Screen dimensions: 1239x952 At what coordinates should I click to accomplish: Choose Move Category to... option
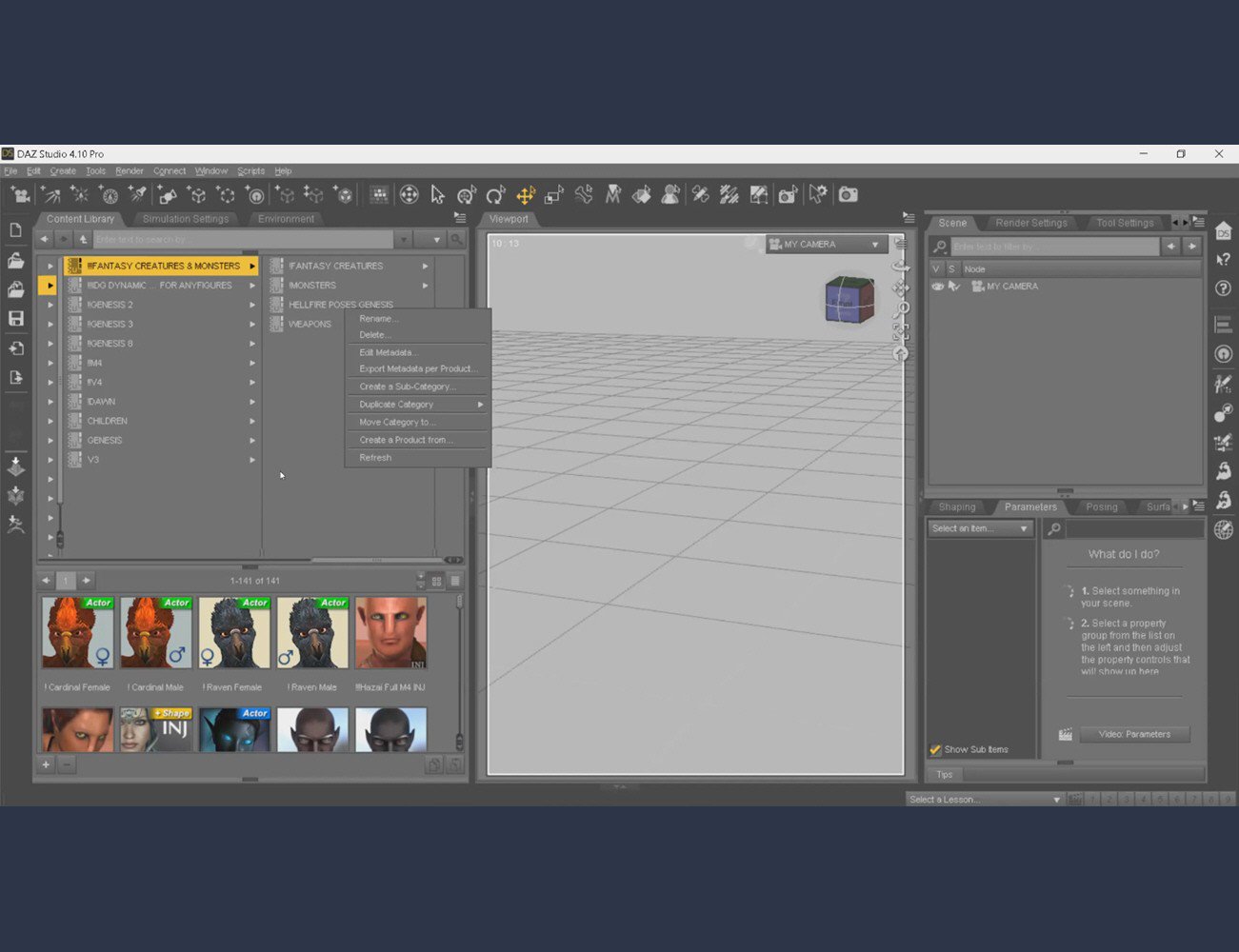417,422
